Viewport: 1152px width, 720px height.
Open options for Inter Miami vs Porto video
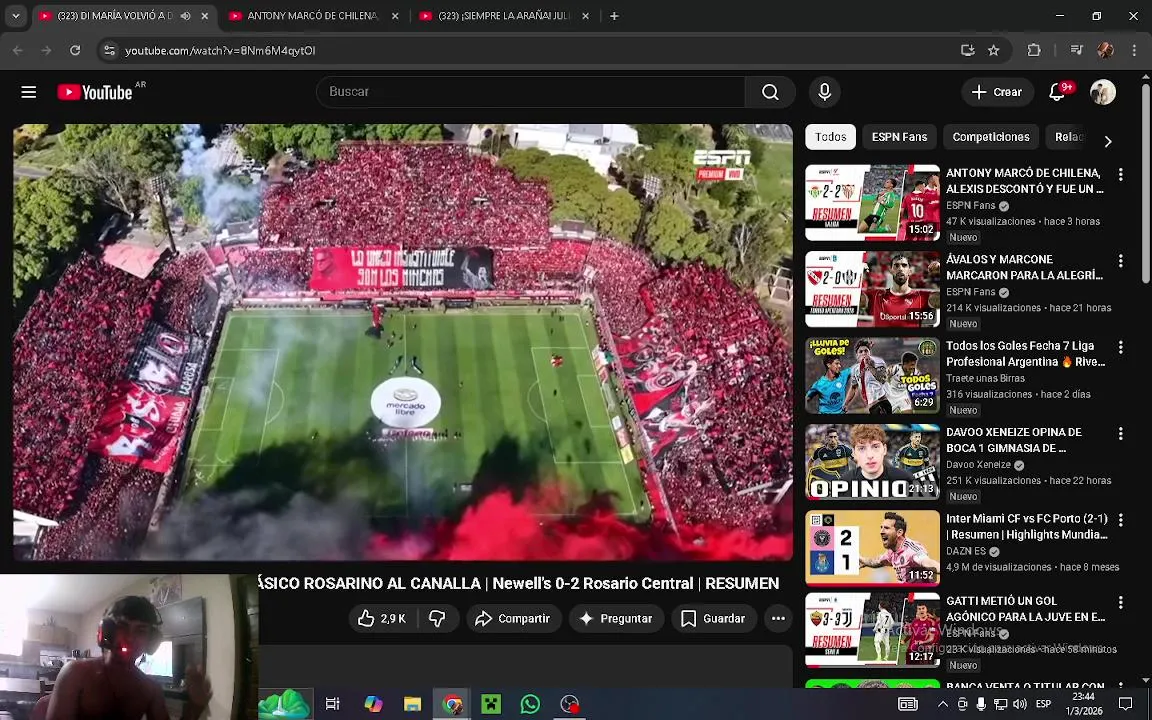click(1120, 519)
